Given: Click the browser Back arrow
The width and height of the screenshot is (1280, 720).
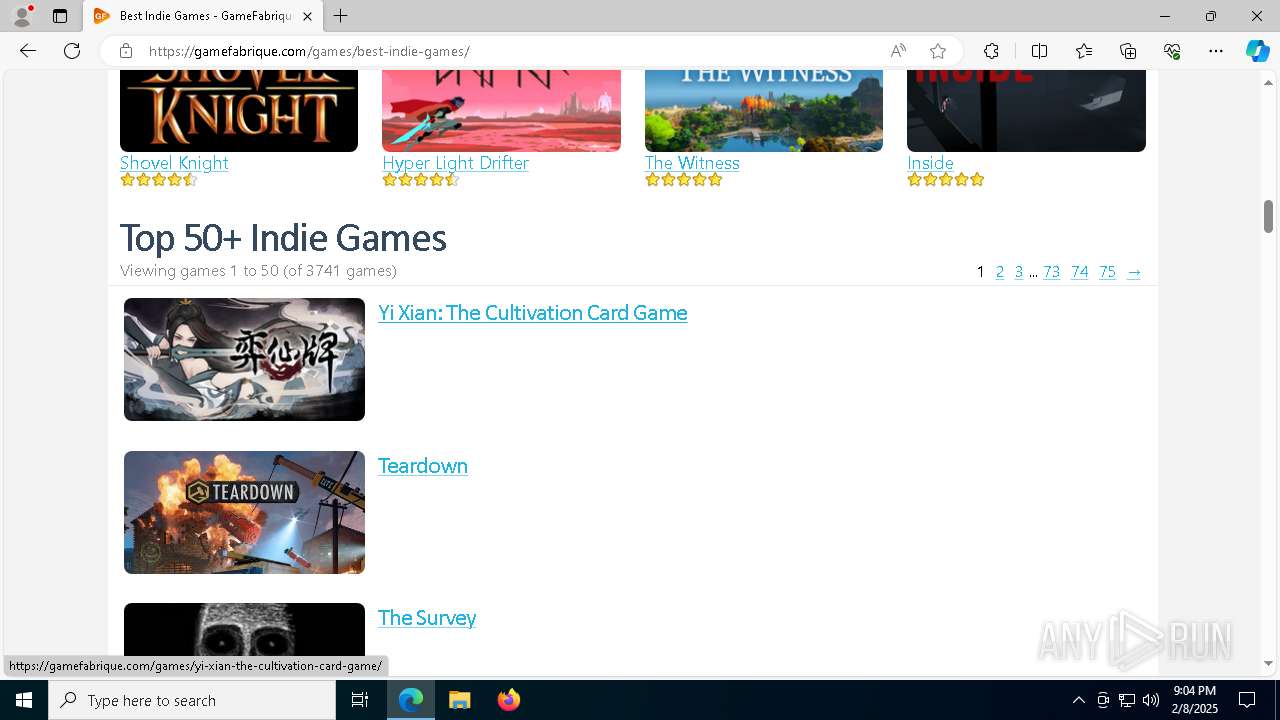Looking at the screenshot, I should 28,51.
